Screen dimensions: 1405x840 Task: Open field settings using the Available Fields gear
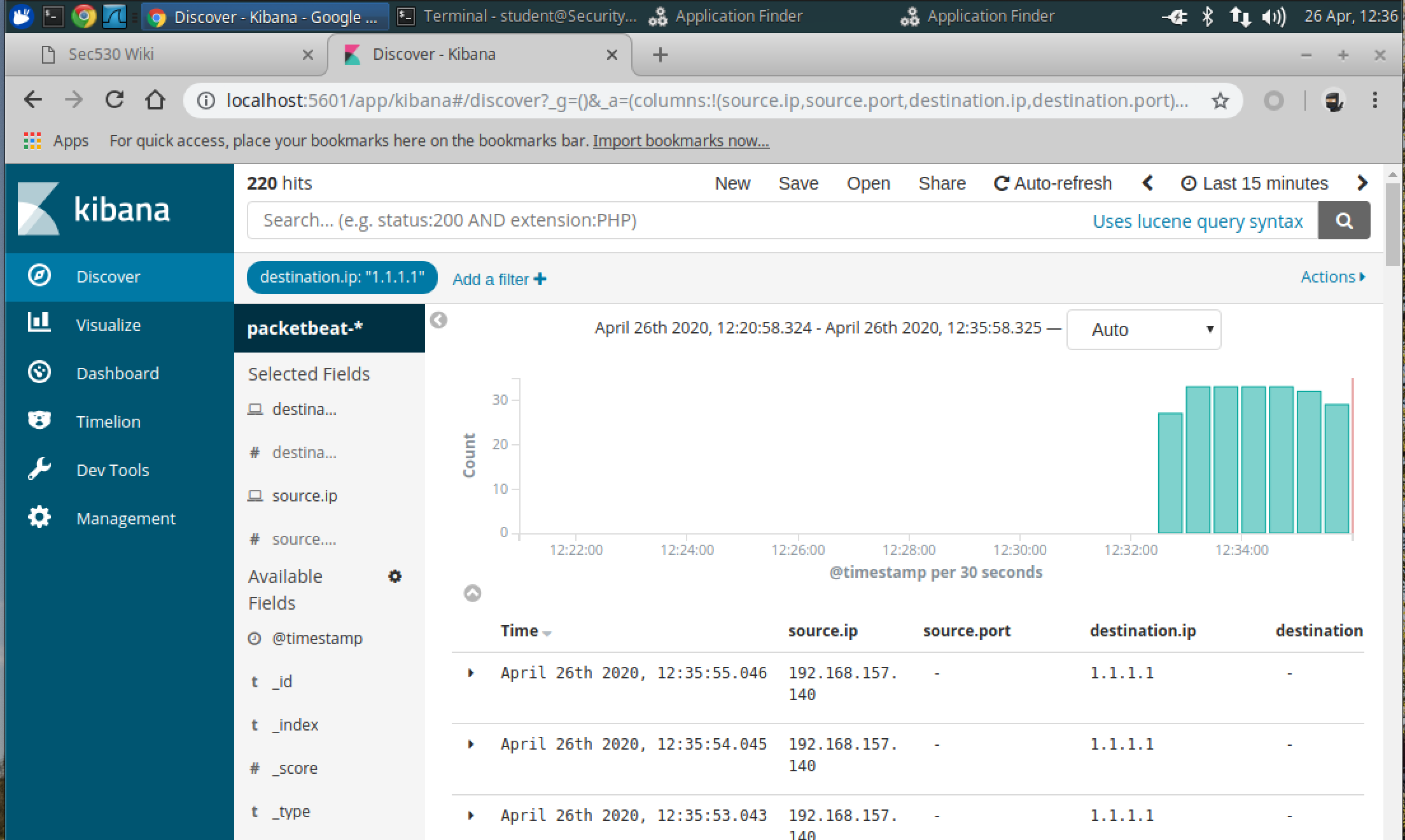tap(395, 577)
